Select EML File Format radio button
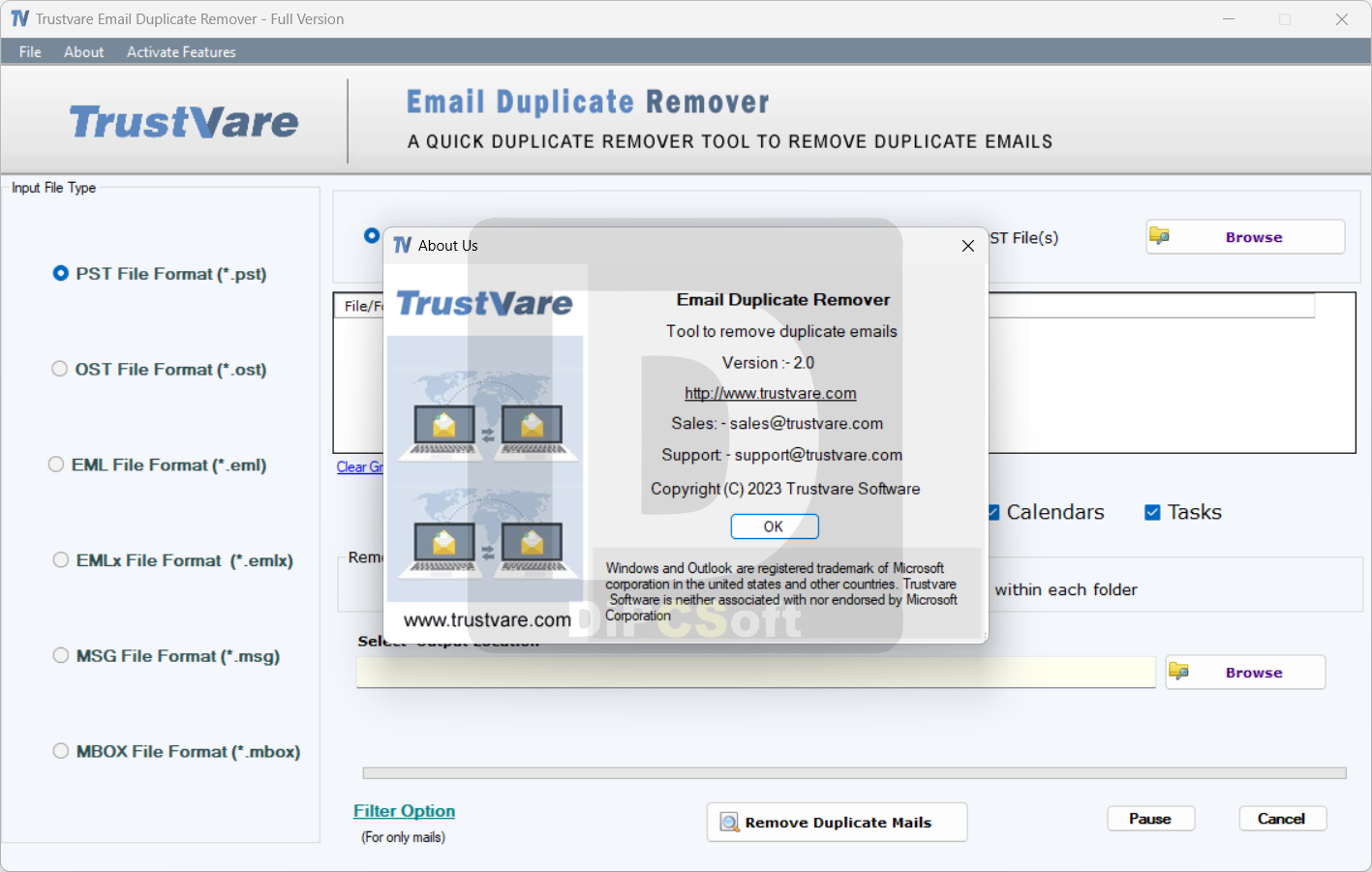This screenshot has width=1372, height=872. (56, 465)
